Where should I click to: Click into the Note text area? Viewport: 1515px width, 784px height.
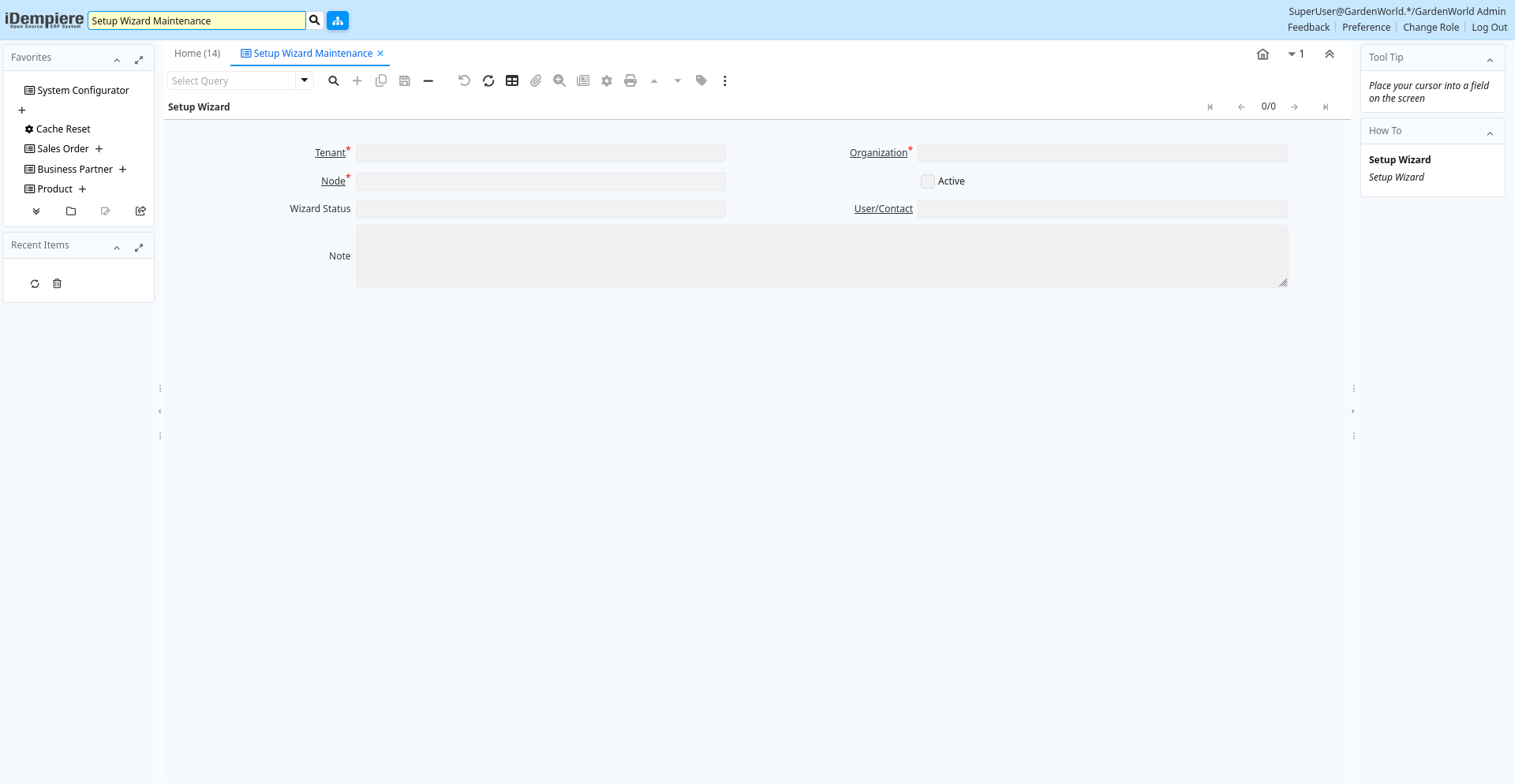click(x=821, y=256)
